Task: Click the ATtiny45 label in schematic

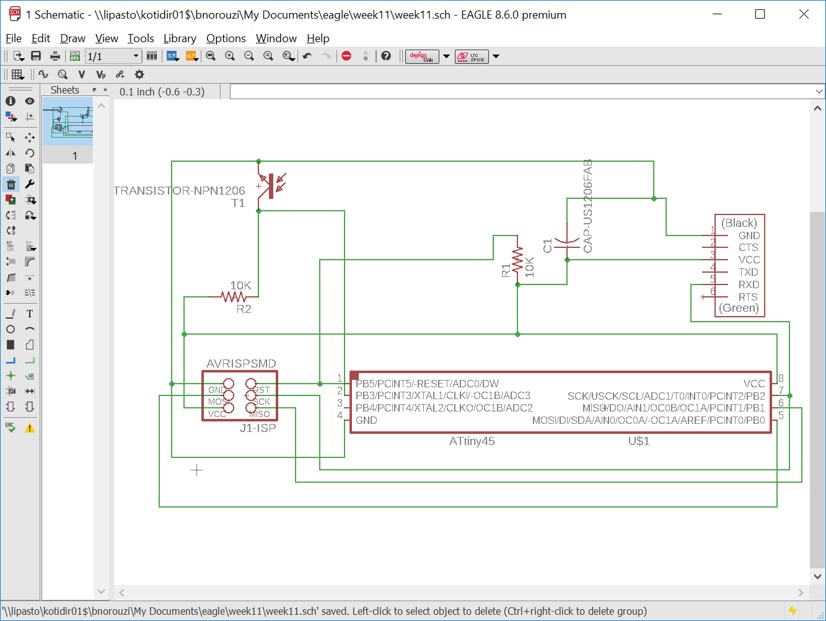Action: point(471,441)
